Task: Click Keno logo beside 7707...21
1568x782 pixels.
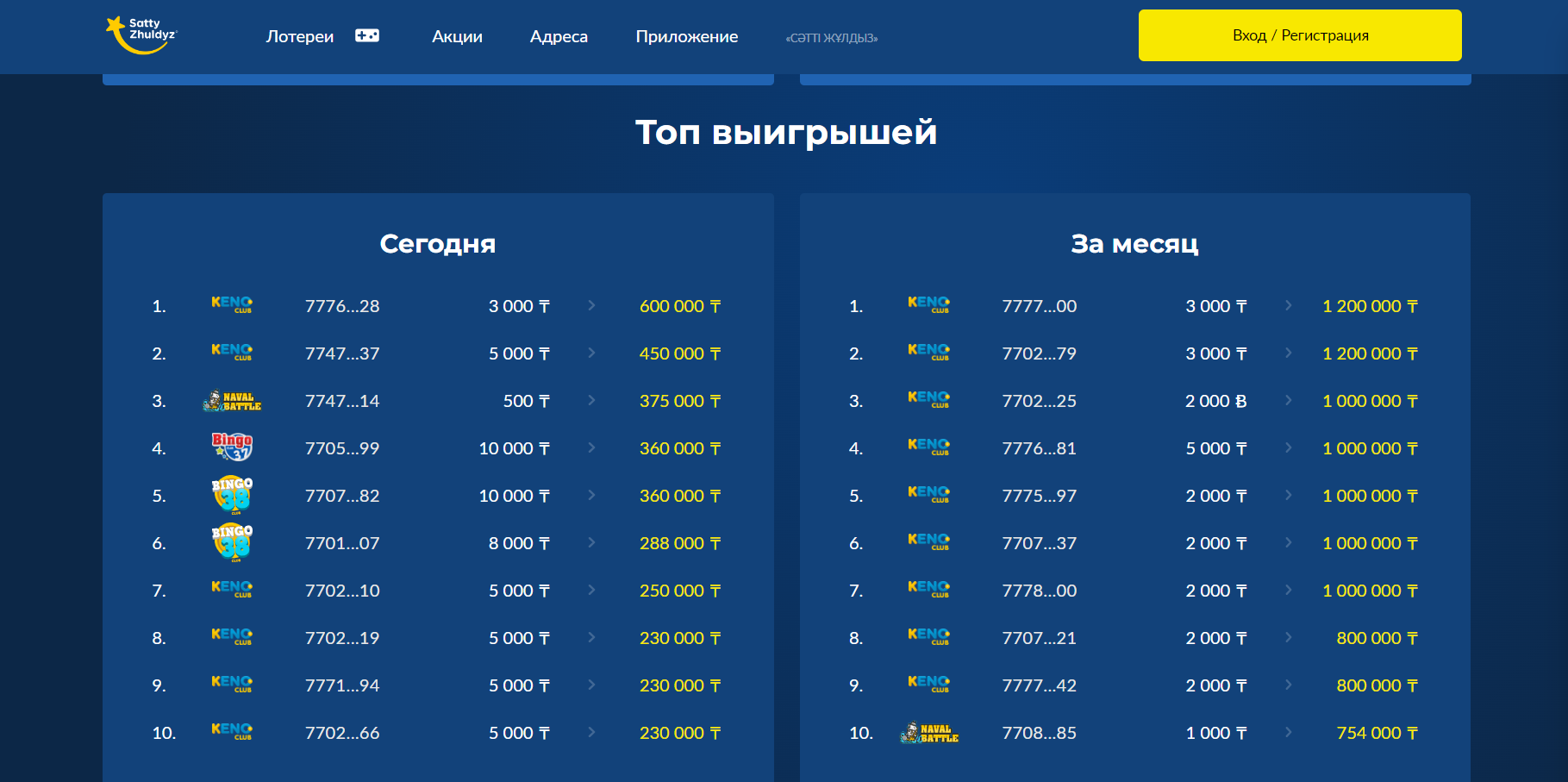Action: tap(928, 636)
